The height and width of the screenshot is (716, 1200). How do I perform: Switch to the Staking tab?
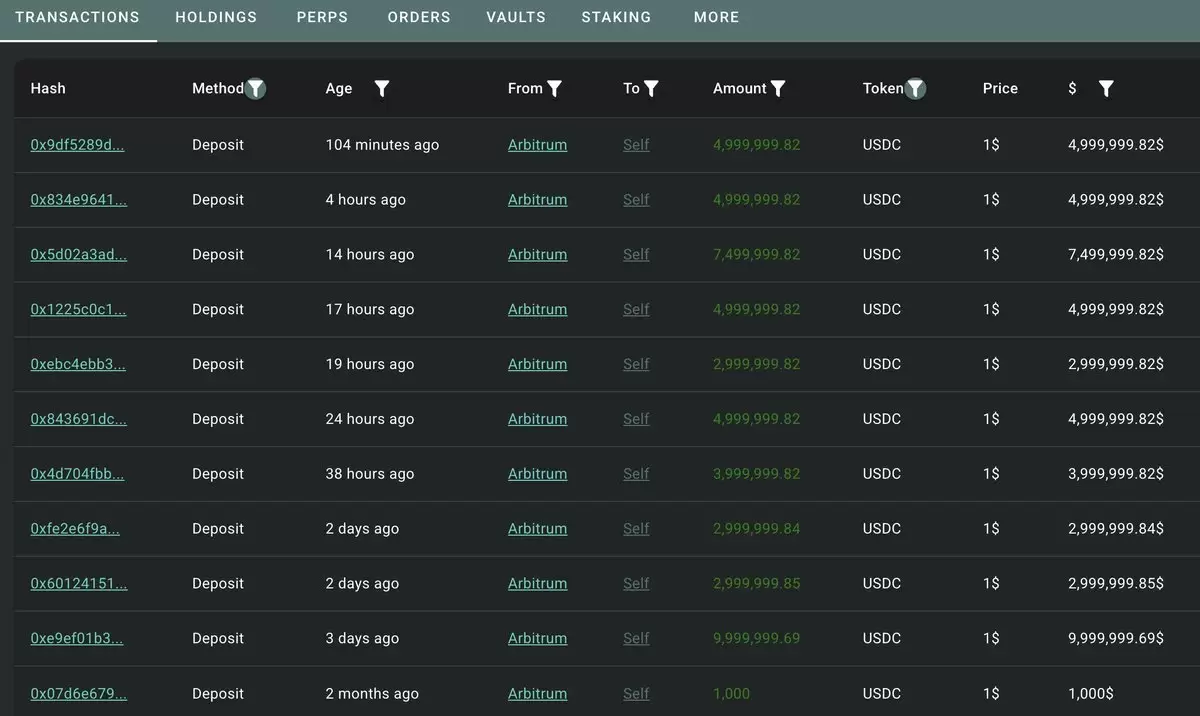coord(616,17)
